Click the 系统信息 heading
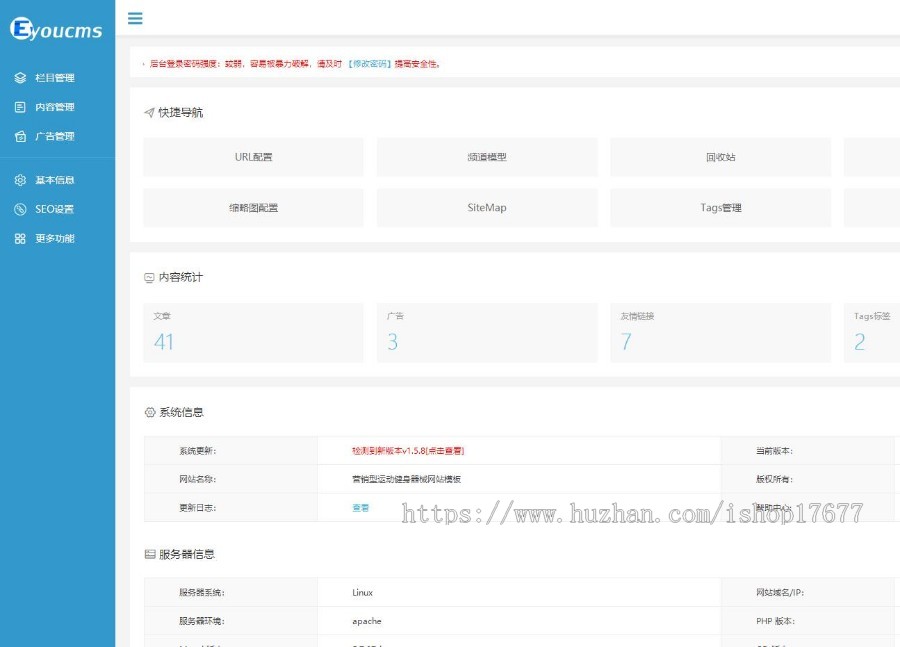The width and height of the screenshot is (900, 647). [x=181, y=412]
